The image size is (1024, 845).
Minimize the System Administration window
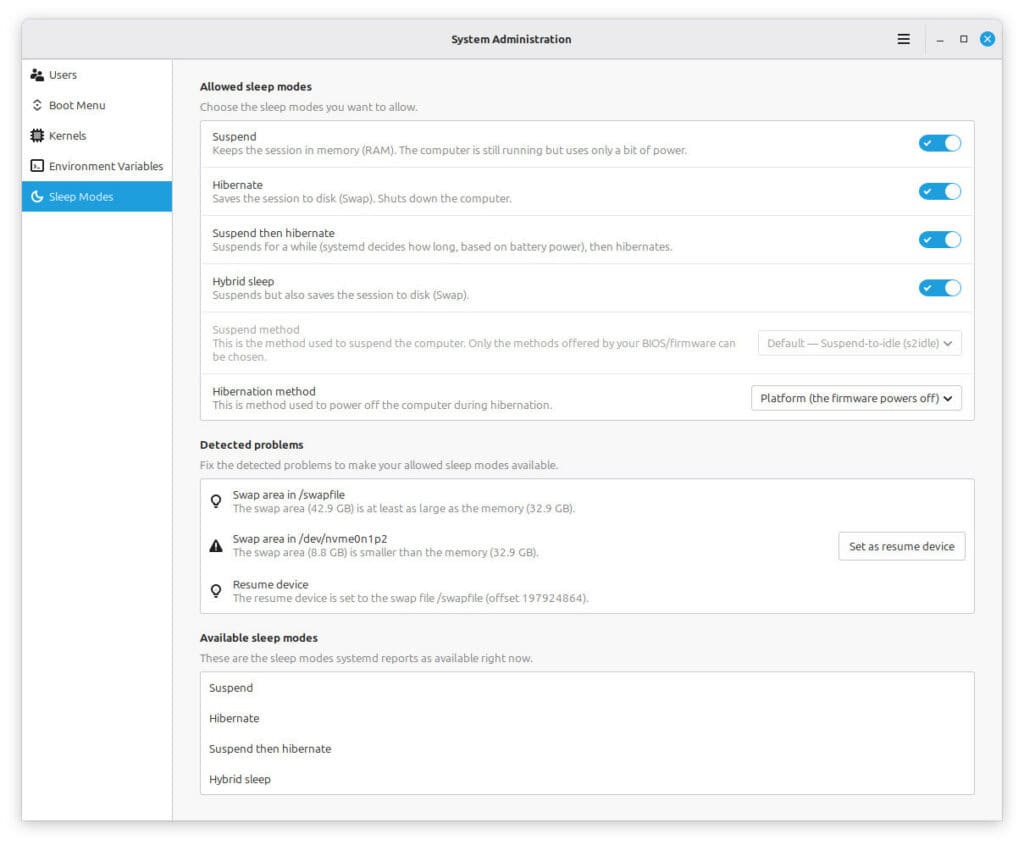(x=940, y=39)
